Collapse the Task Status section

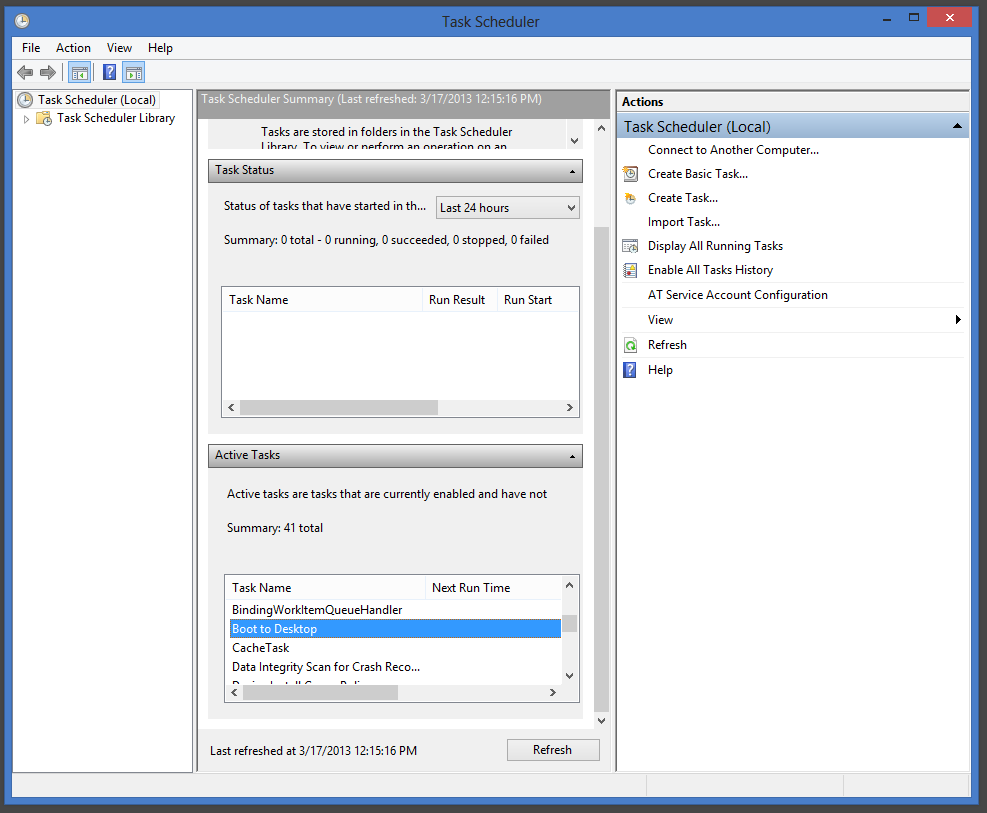(x=572, y=171)
